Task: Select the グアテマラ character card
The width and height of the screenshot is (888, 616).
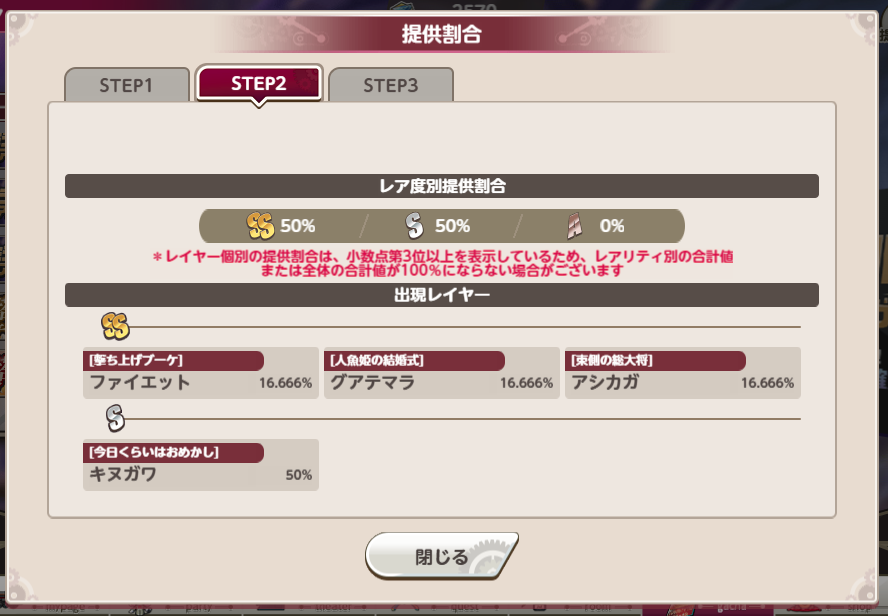Action: click(442, 373)
